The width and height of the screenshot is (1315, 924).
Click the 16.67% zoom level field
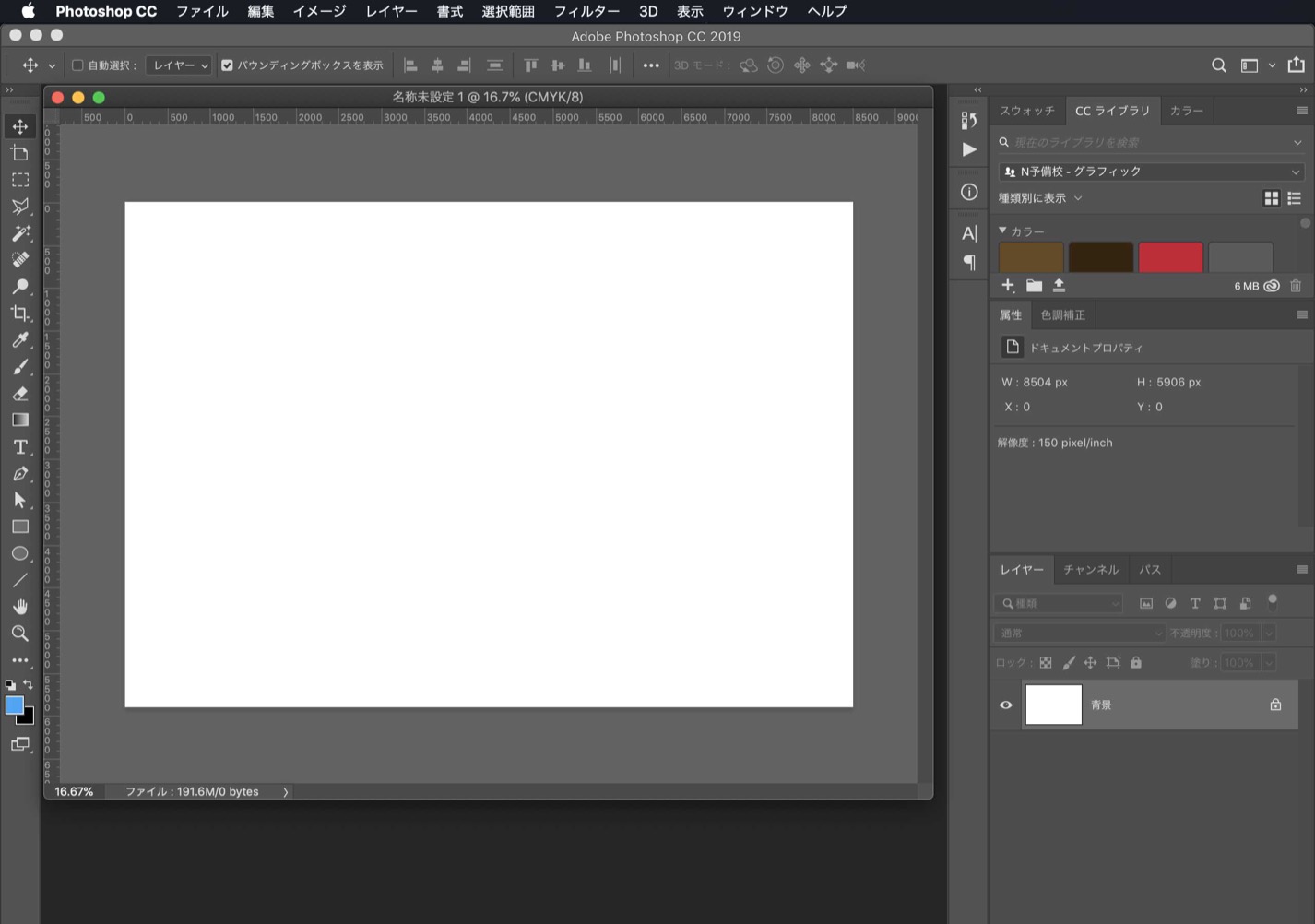point(74,792)
